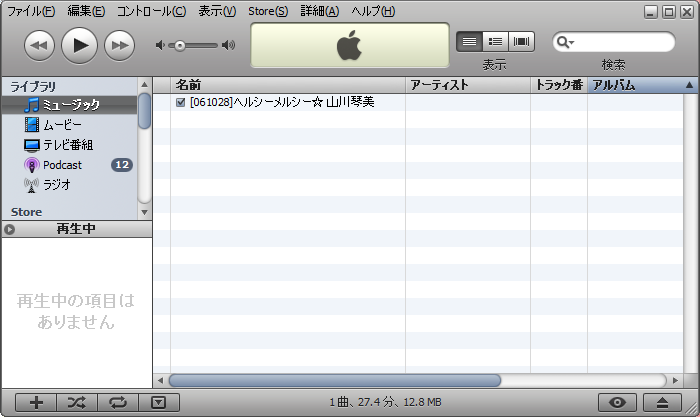Sort by the トラック番 column header
Screen dimensions: 700x417
[559, 85]
